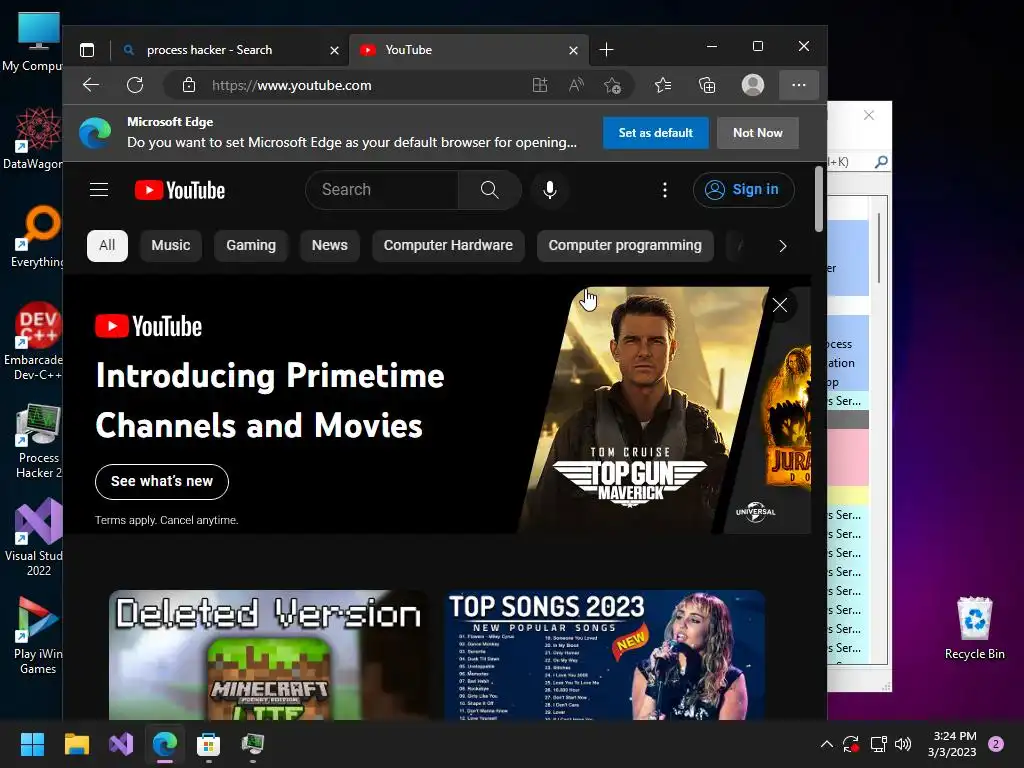1024x768 pixels.
Task: Select the All category chip
Action: (x=107, y=246)
